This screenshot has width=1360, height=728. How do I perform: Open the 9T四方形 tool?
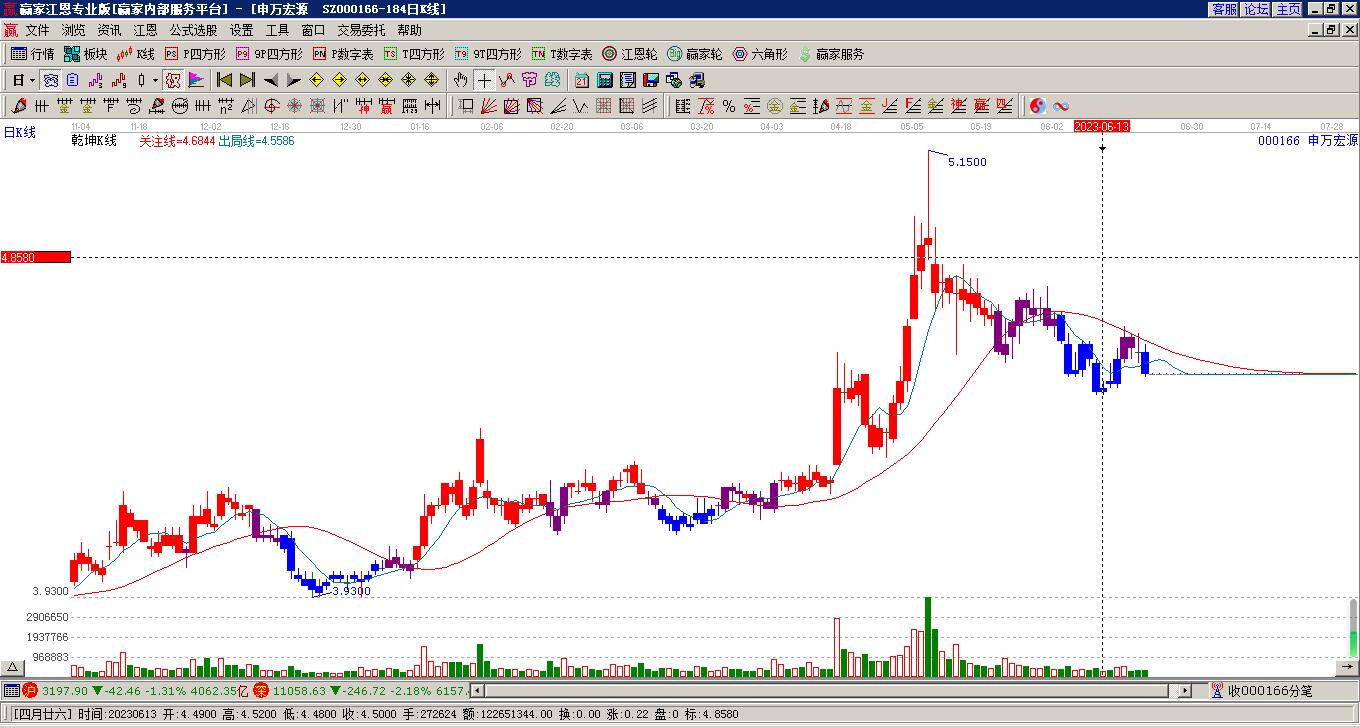(488, 54)
